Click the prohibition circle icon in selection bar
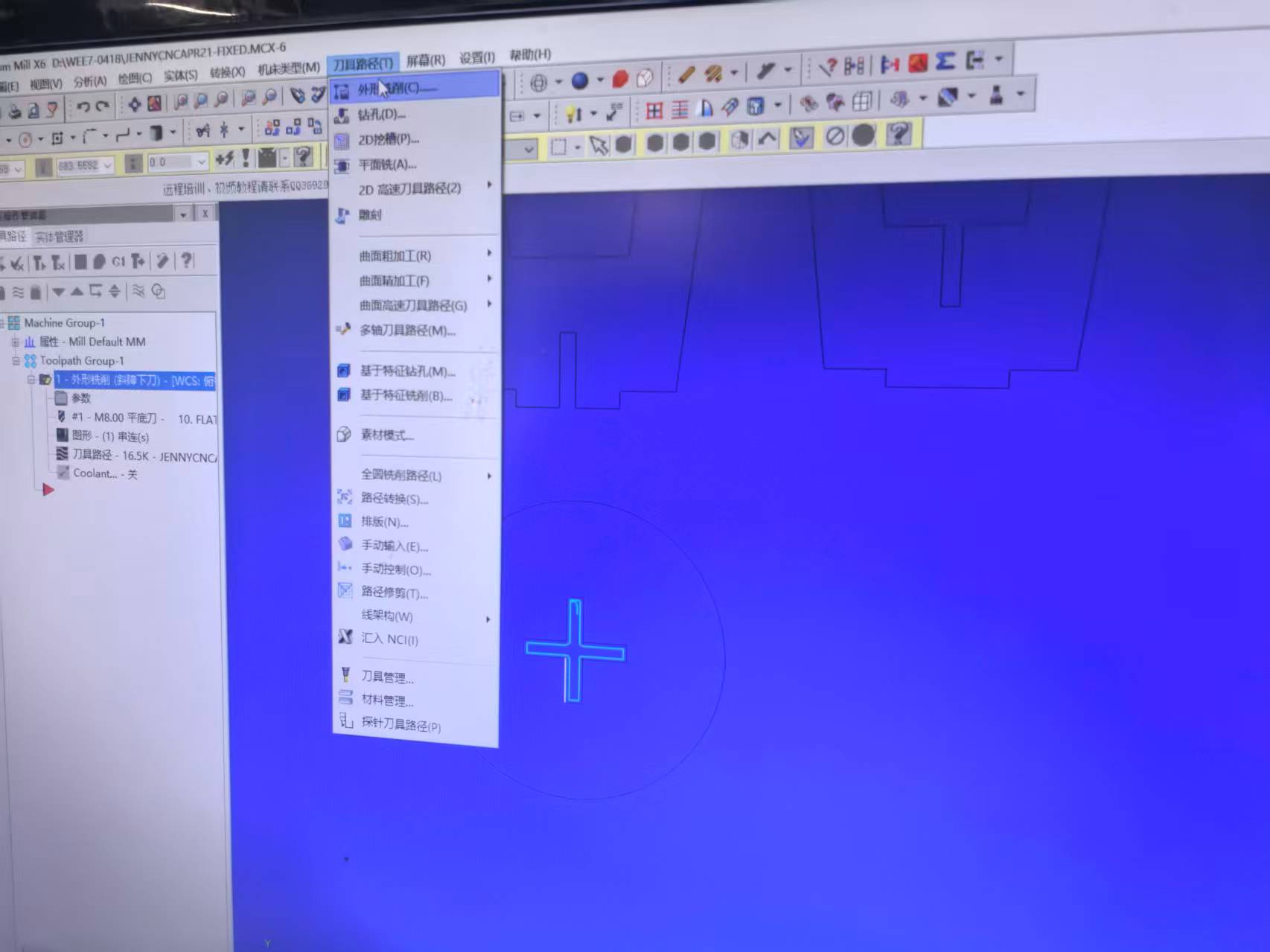This screenshot has height=952, width=1270. 835,136
